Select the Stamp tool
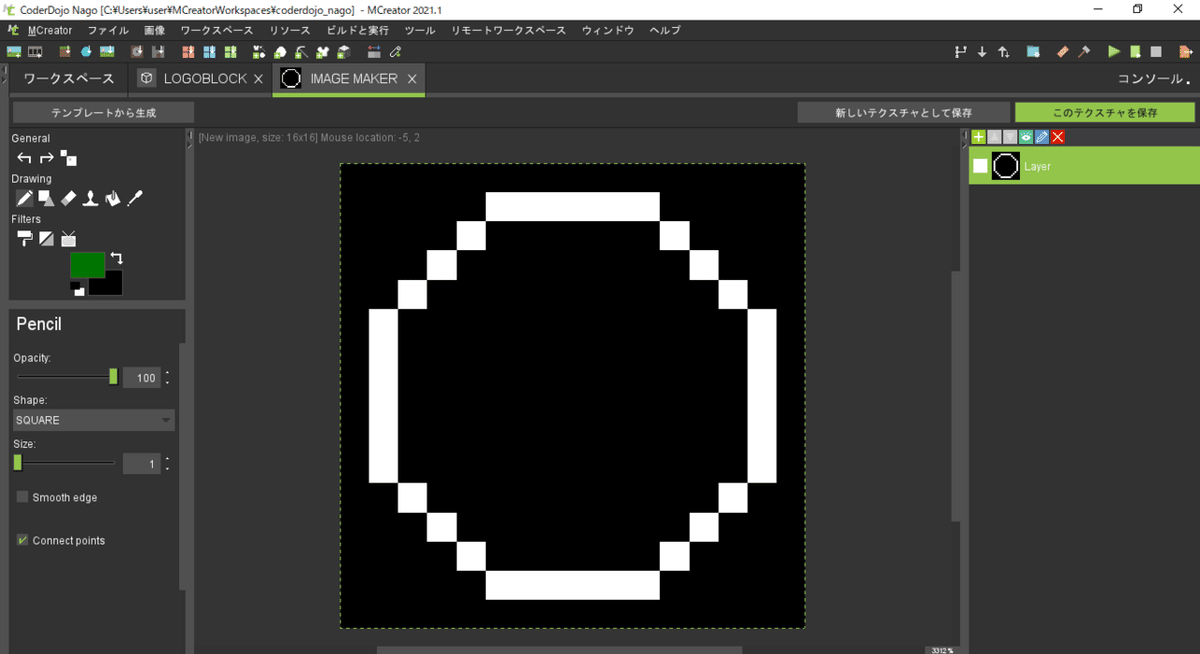Image resolution: width=1200 pixels, height=654 pixels. (x=90, y=198)
